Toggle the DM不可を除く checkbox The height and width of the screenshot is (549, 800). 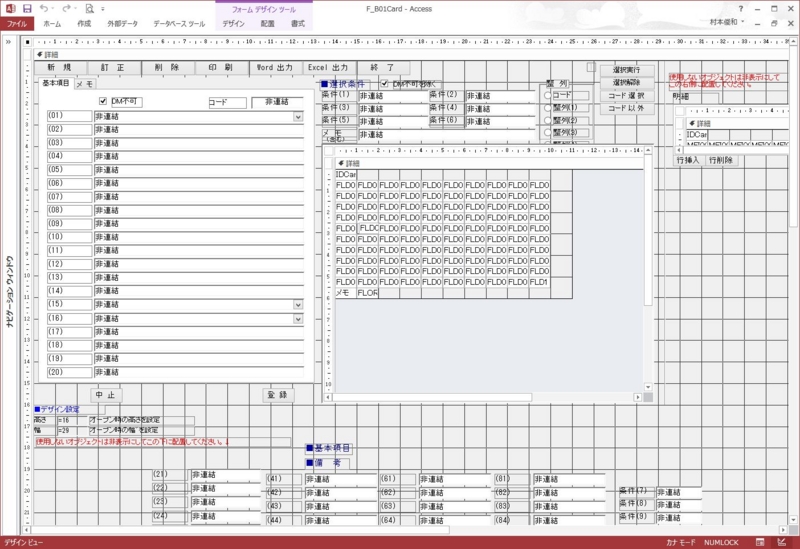pos(384,83)
